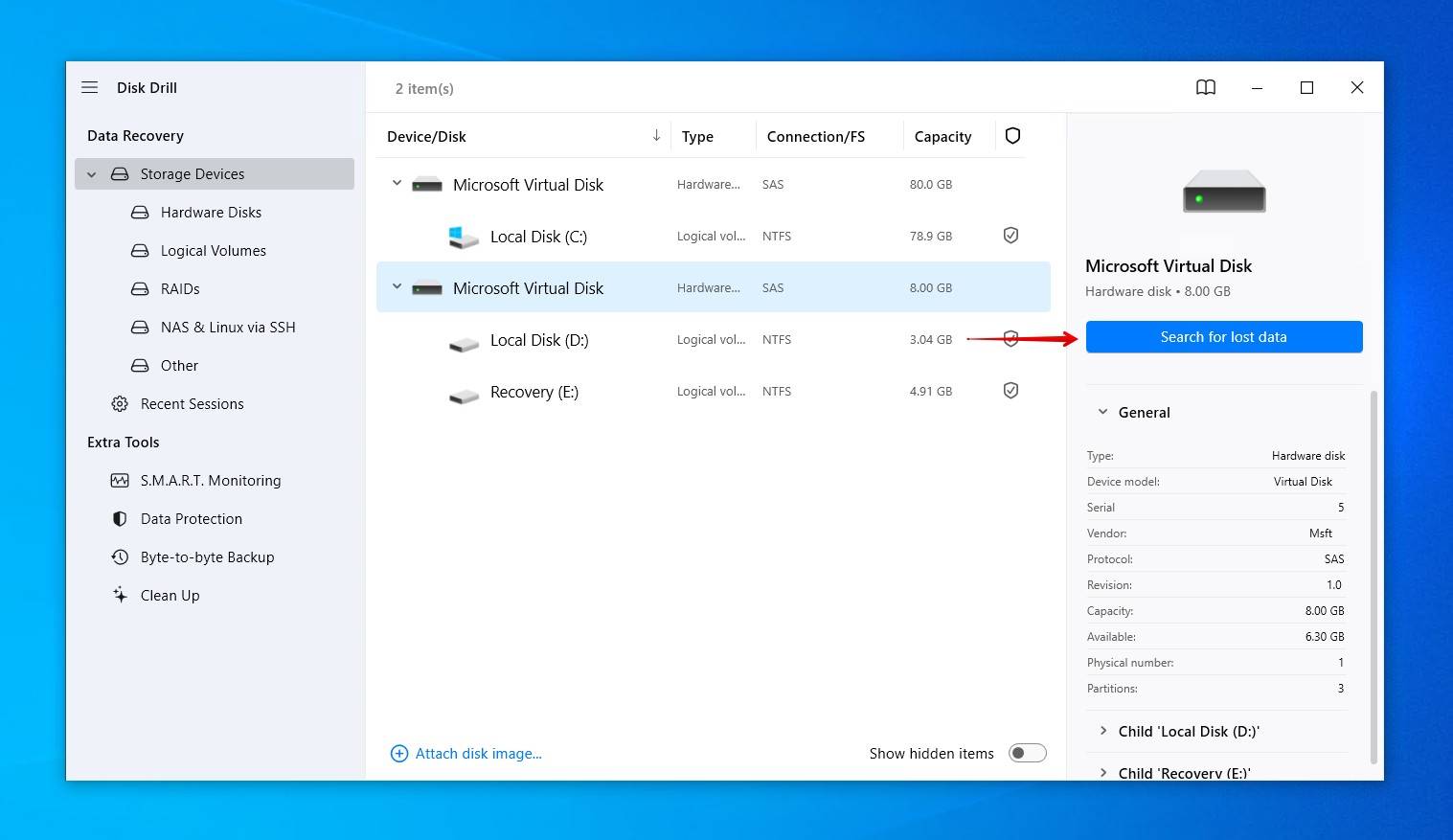Screen dimensions: 1453x840
Task: Select Logical Volumes in the sidebar
Action: click(x=213, y=251)
